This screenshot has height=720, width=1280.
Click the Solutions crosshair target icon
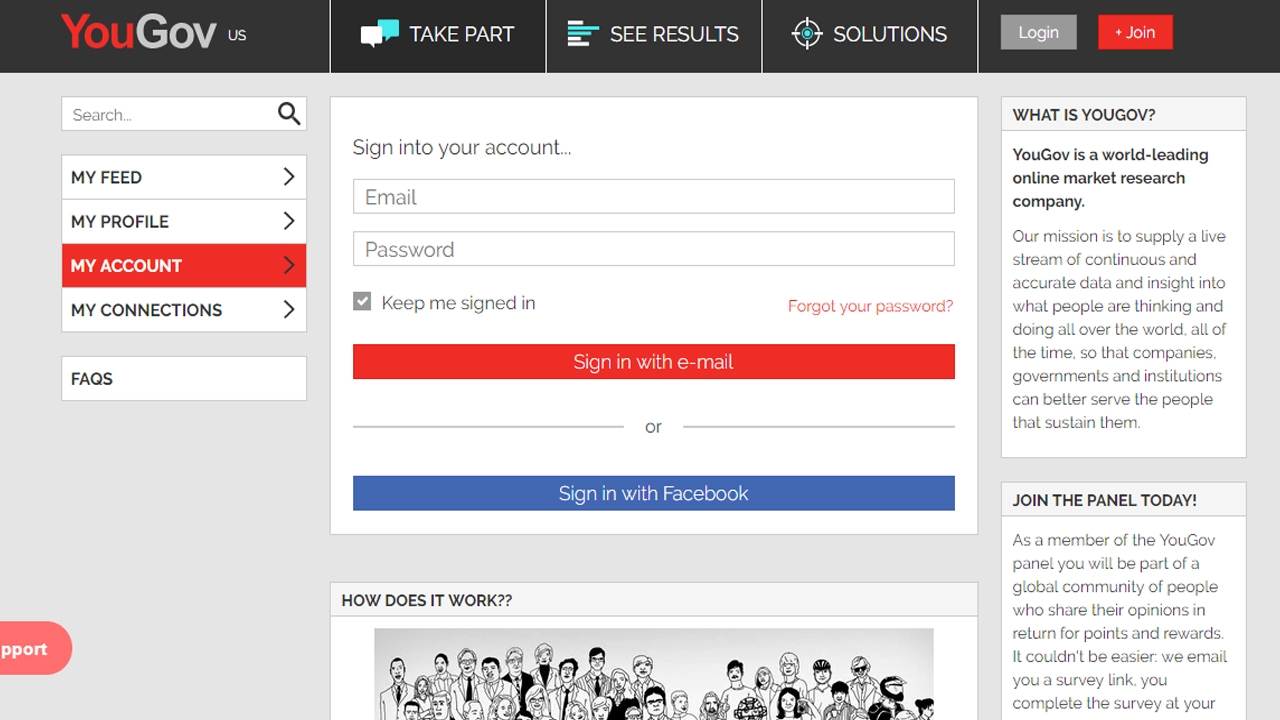(807, 34)
